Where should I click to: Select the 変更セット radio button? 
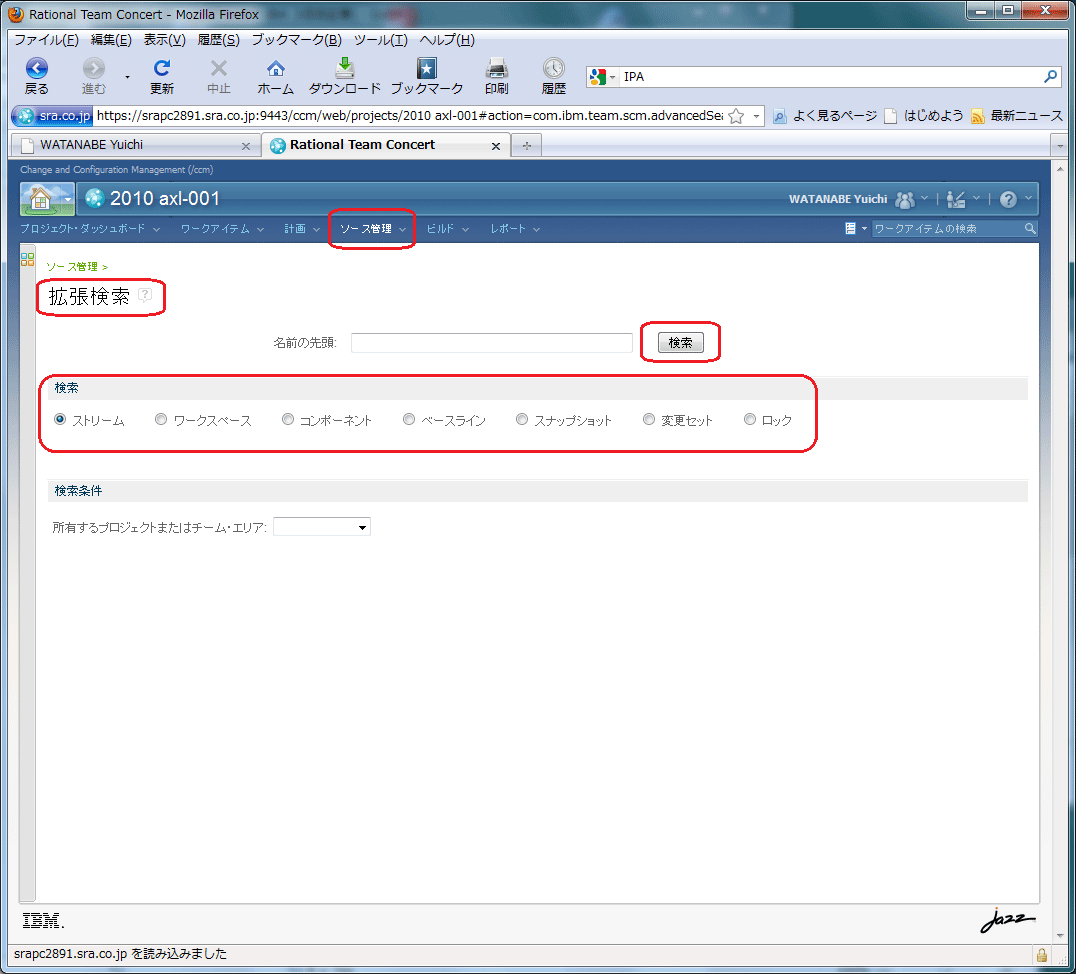[648, 419]
